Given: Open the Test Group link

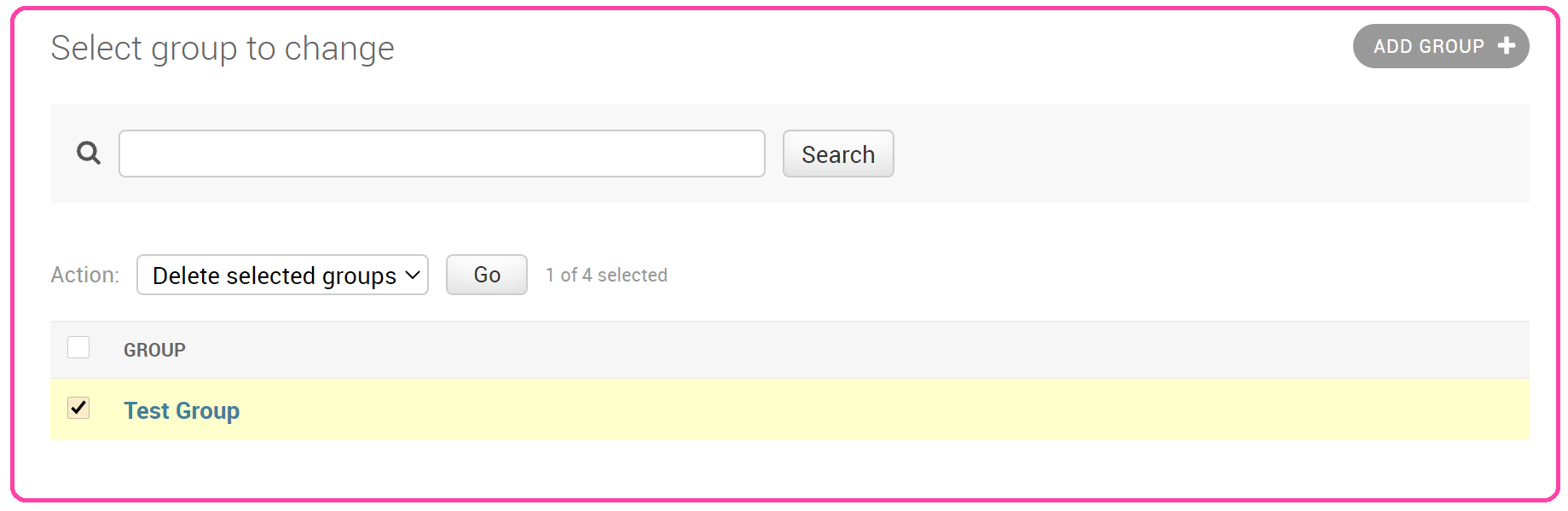Looking at the screenshot, I should coord(182,411).
